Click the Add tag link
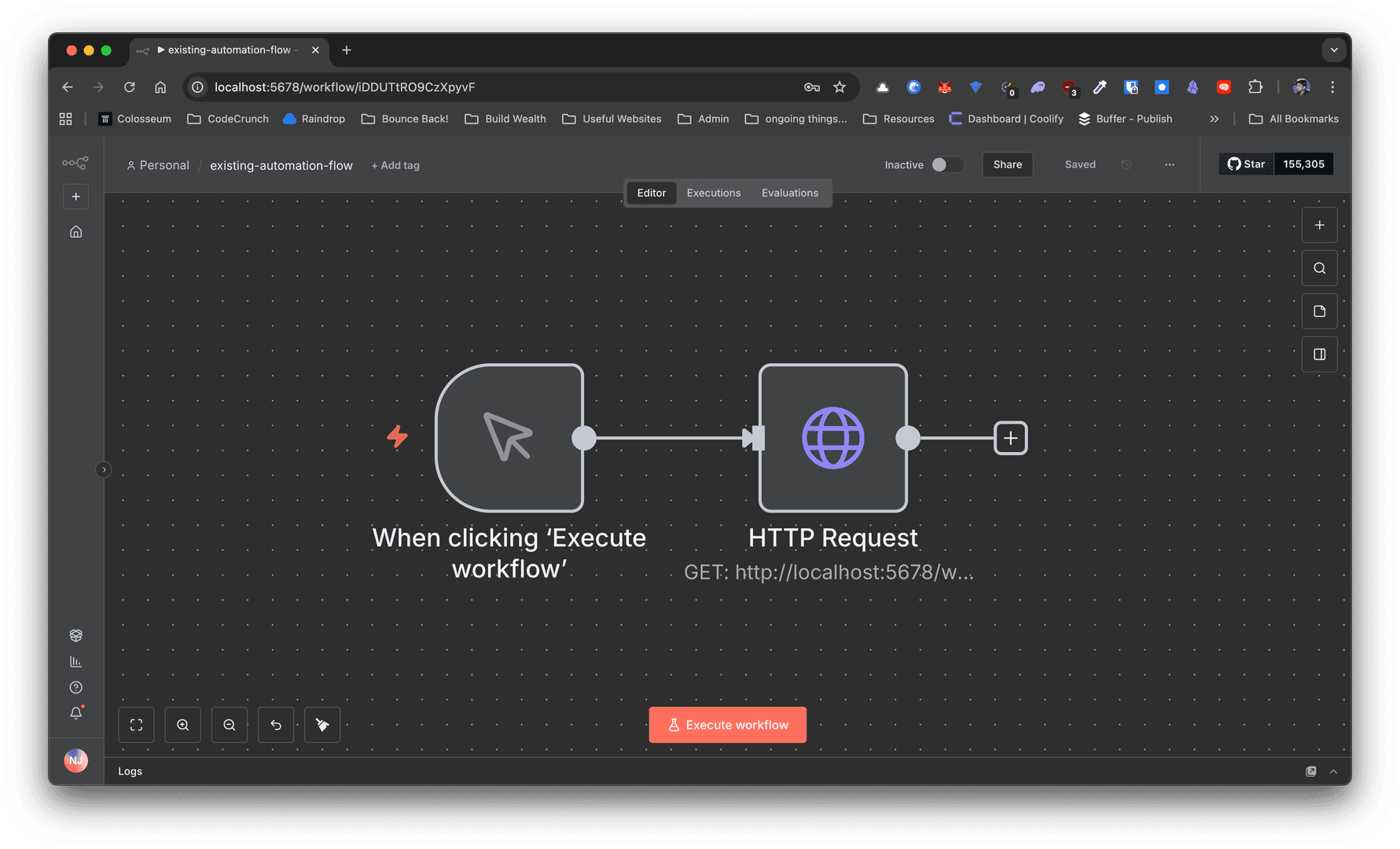1400x849 pixels. coord(395,165)
